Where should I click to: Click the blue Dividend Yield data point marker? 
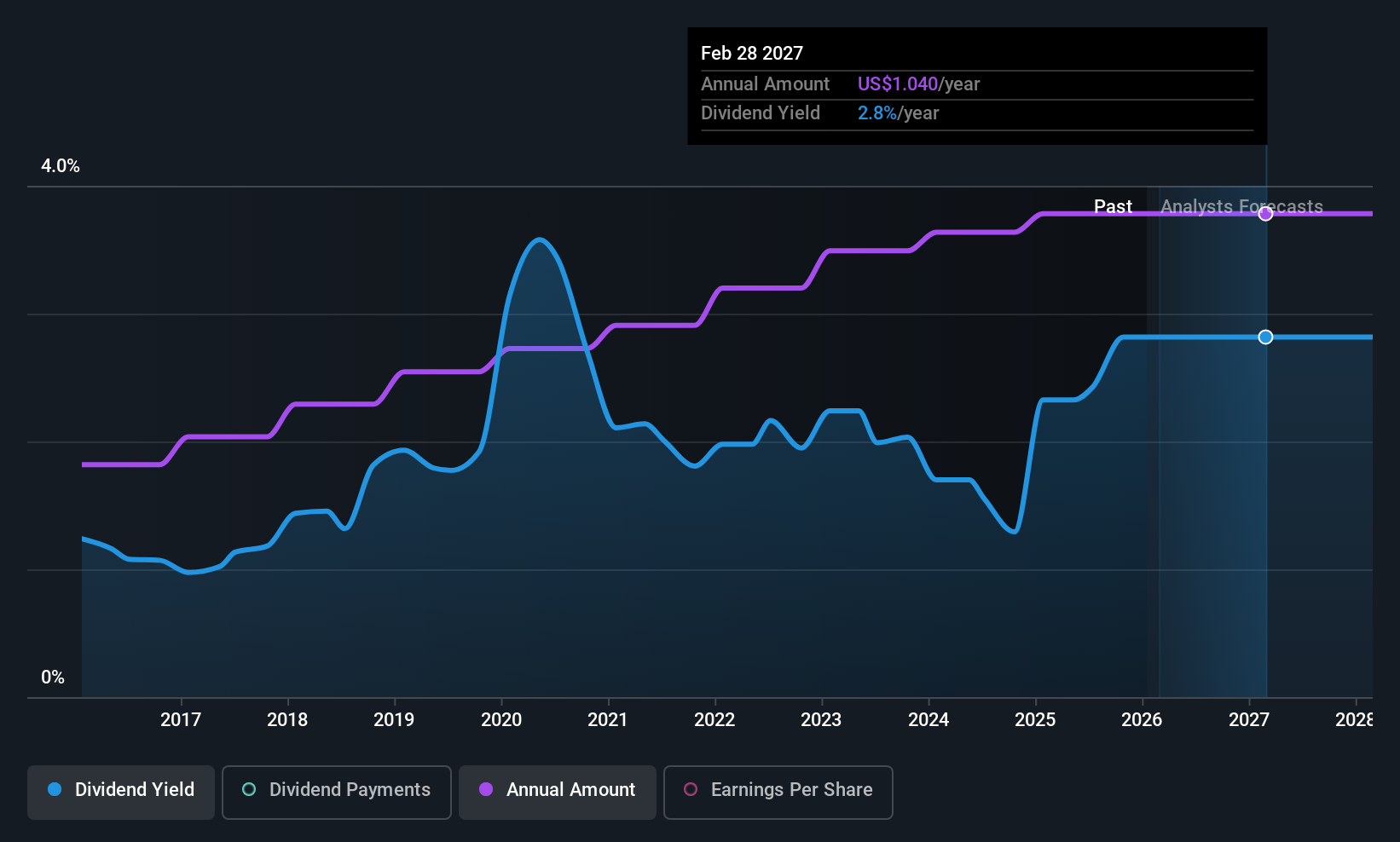click(x=1265, y=337)
